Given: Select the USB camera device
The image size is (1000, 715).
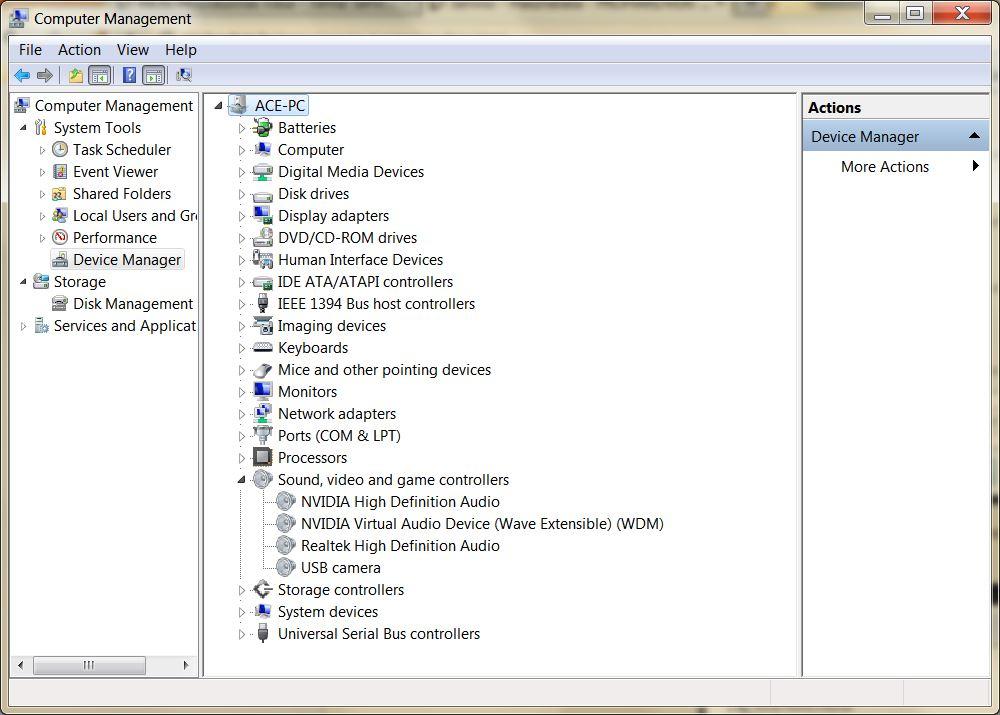Looking at the screenshot, I should [x=341, y=568].
